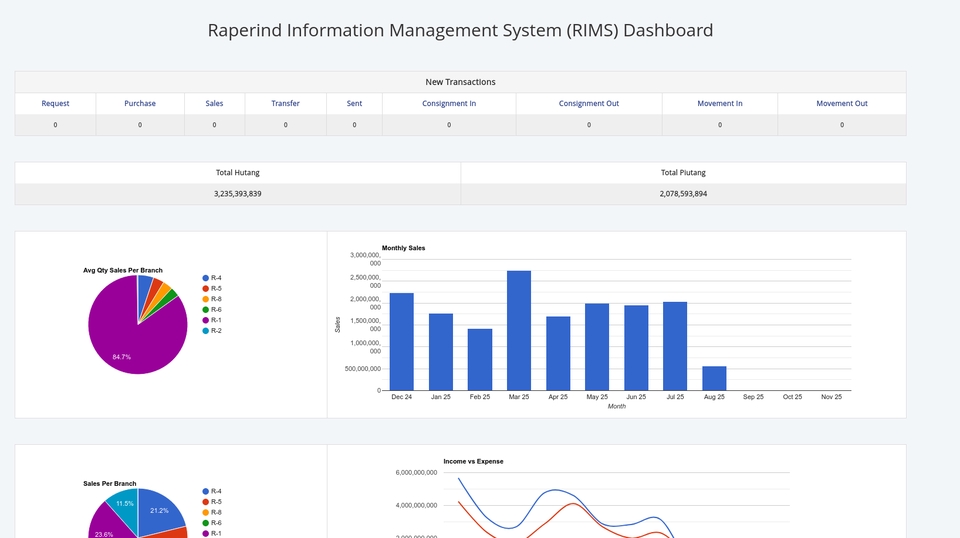This screenshot has width=960, height=538.
Task: Click the Total Hutang value 3,235,393,839
Action: point(238,194)
